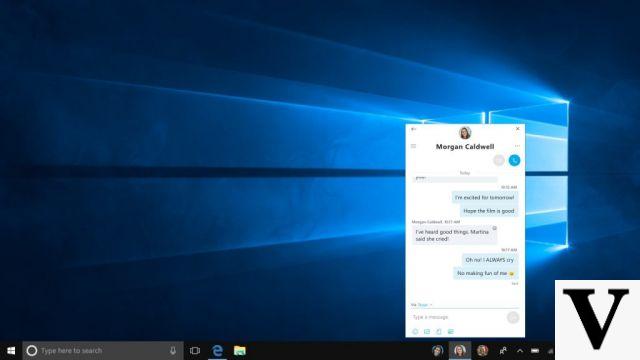
Task: Launch Microsoft Edge from the taskbar
Action: coord(217,351)
